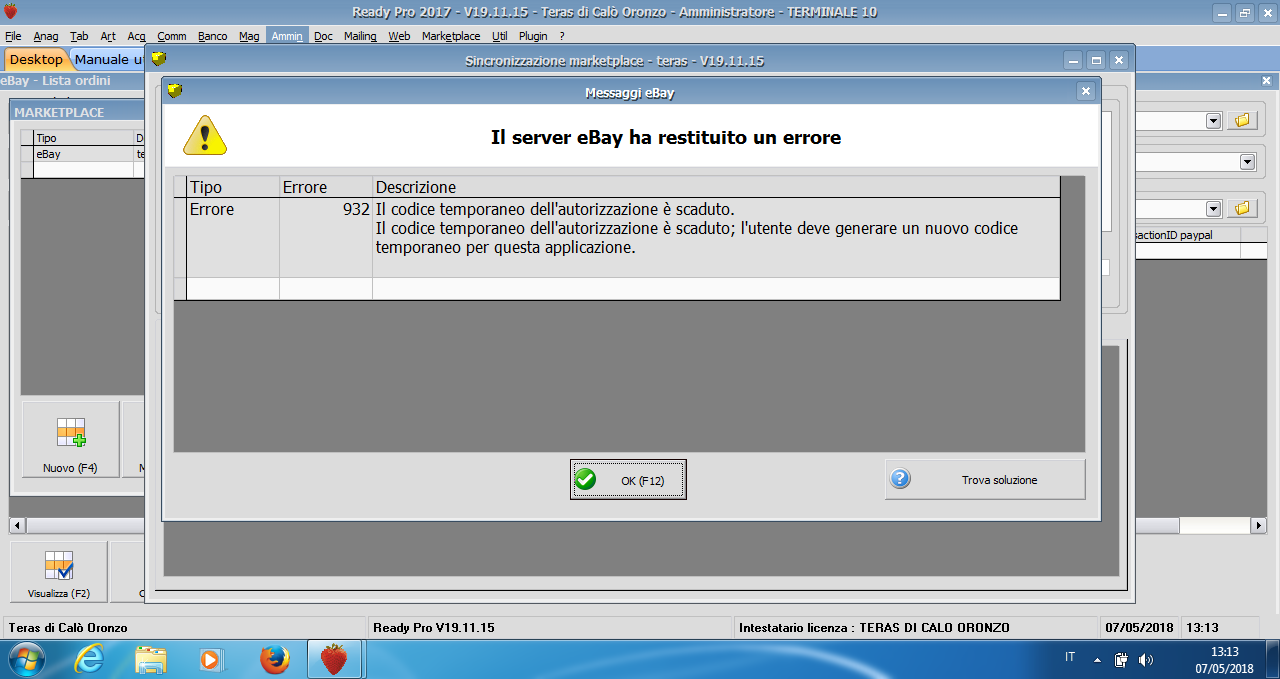Maximize the Sincronizzazione marketplace window
This screenshot has width=1280, height=679.
(1096, 60)
